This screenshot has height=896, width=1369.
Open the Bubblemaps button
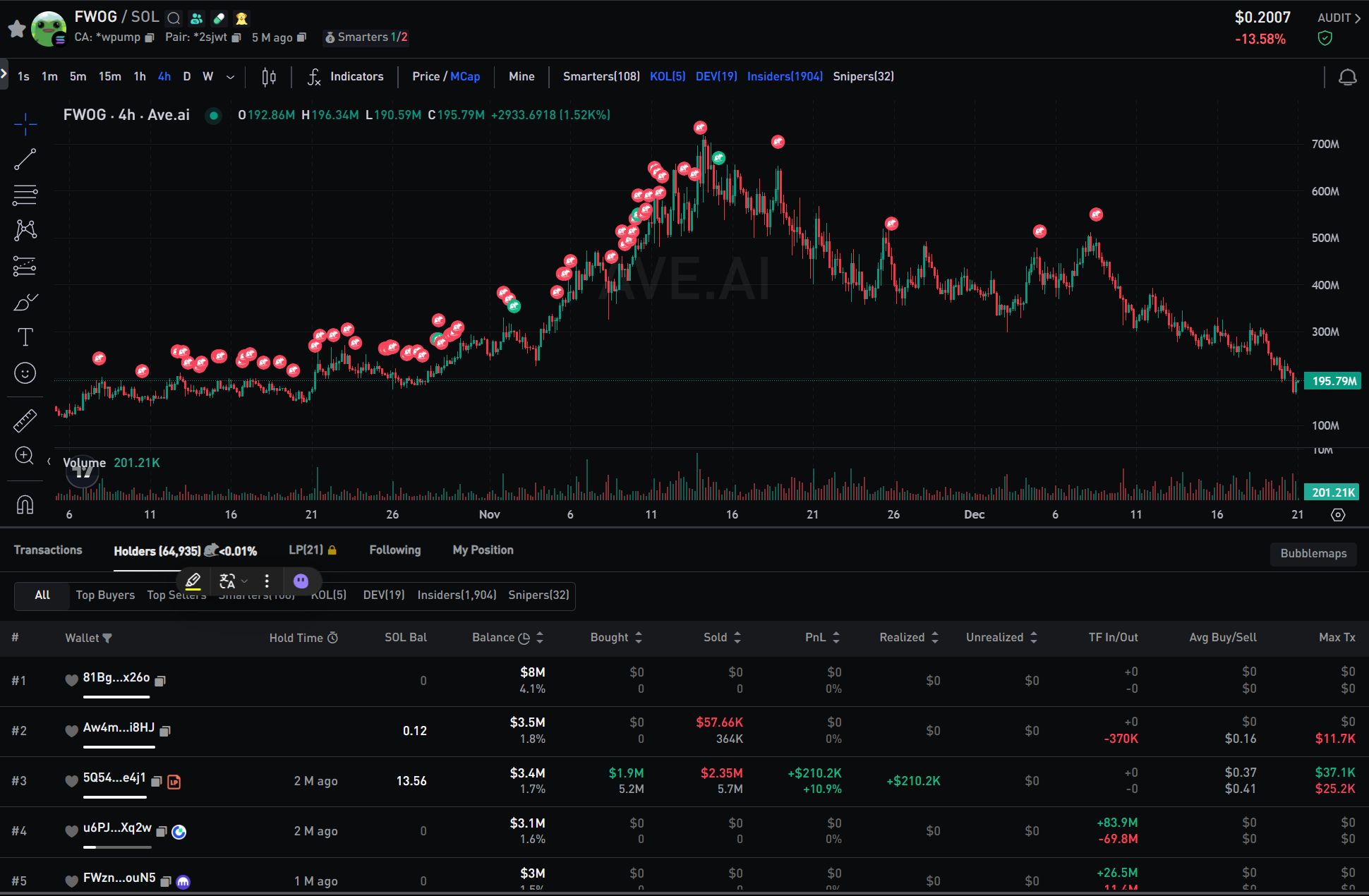(x=1313, y=553)
